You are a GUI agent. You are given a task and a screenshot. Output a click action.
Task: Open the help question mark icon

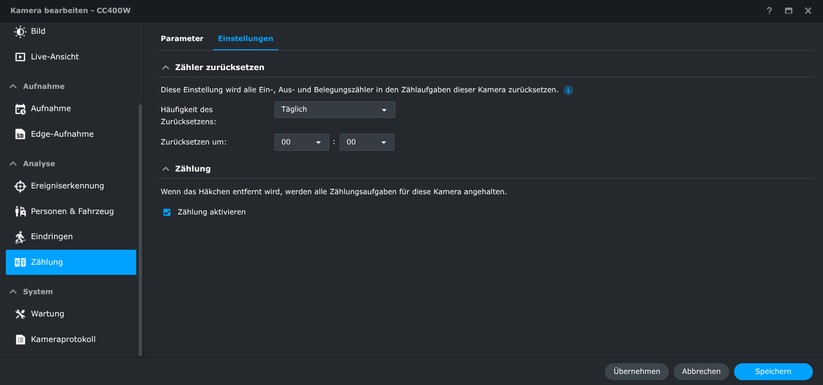(769, 10)
